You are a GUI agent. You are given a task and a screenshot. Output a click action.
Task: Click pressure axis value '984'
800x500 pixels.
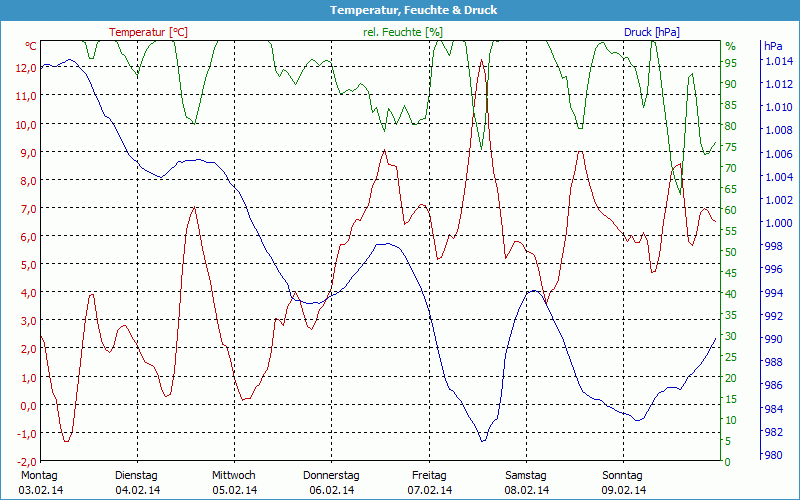[774, 408]
